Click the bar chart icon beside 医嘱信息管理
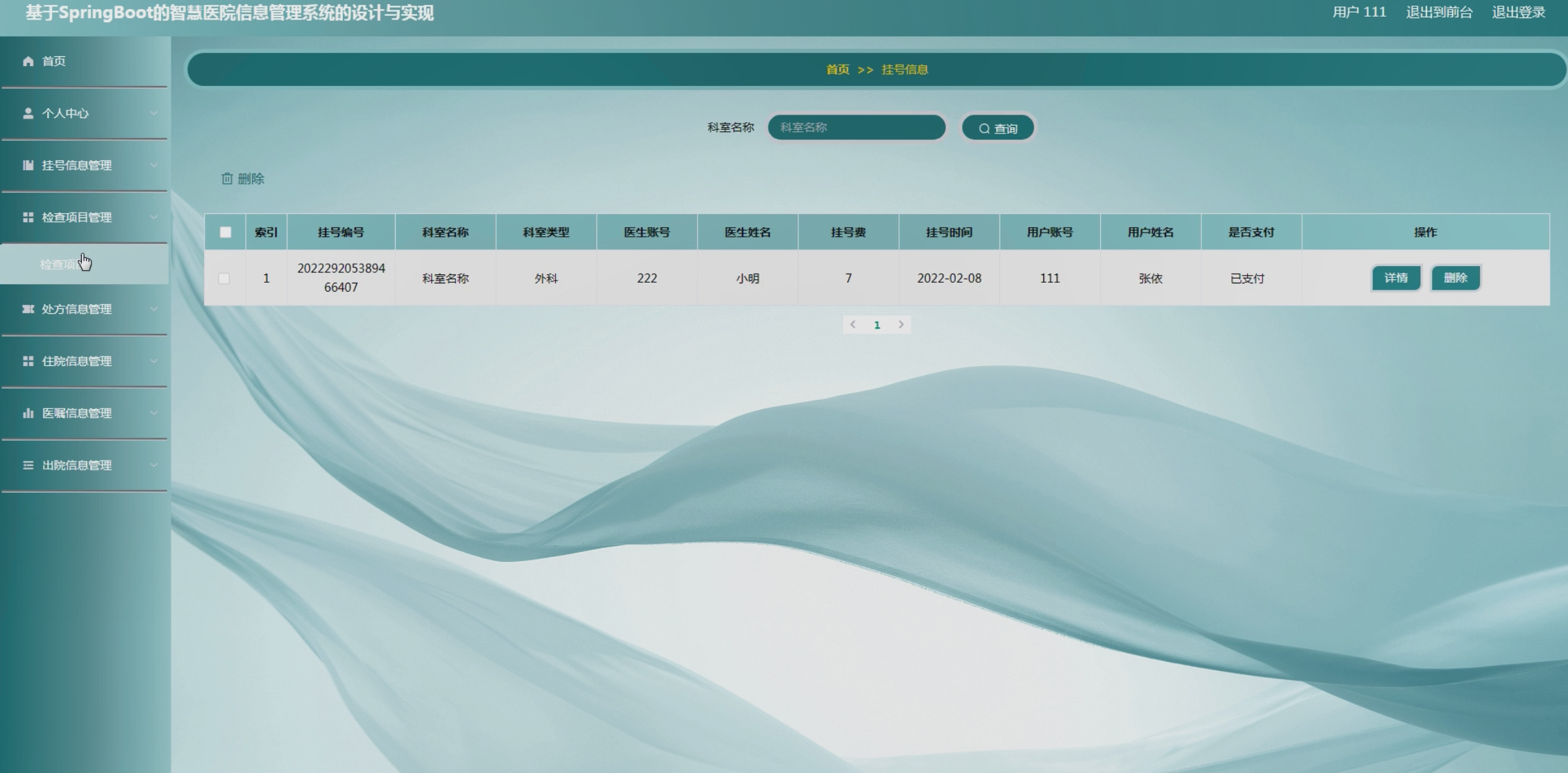The image size is (1568, 773). click(28, 413)
